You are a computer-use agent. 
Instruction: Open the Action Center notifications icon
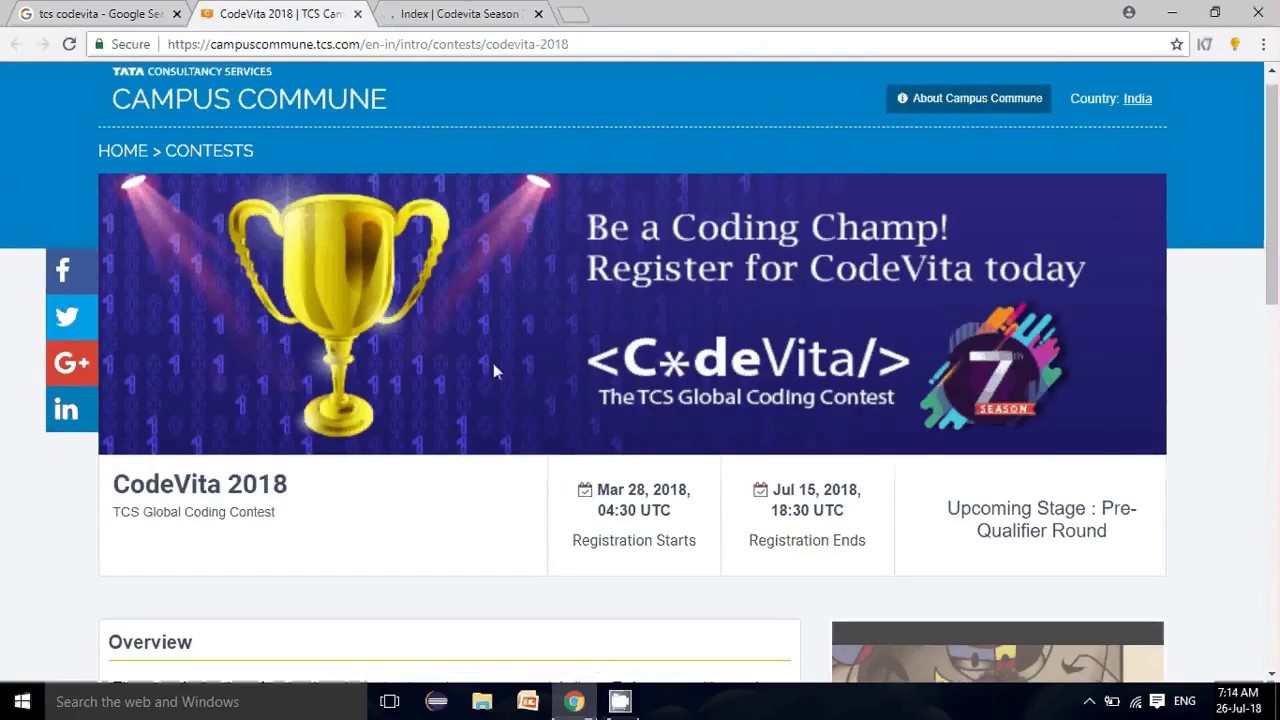[1157, 701]
